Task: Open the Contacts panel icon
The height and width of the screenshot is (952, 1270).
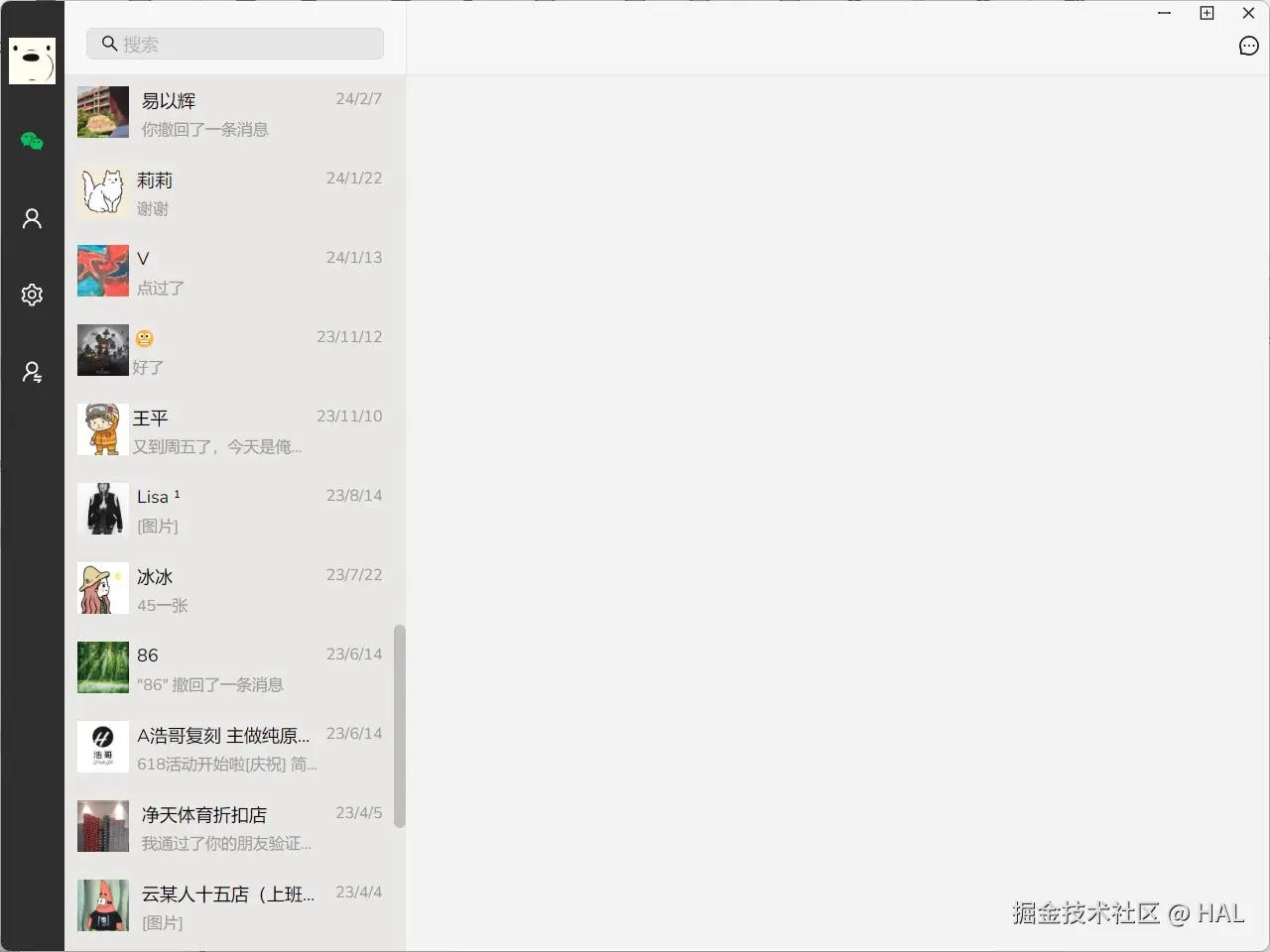Action: tap(31, 218)
